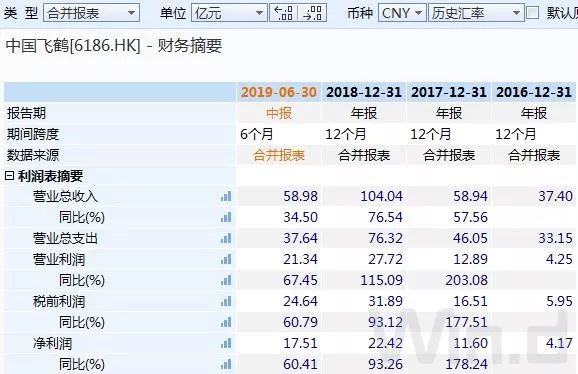Image resolution: width=578 pixels, height=374 pixels.
Task: Select net profit growth 178.24
Action: pyautogui.click(x=466, y=364)
